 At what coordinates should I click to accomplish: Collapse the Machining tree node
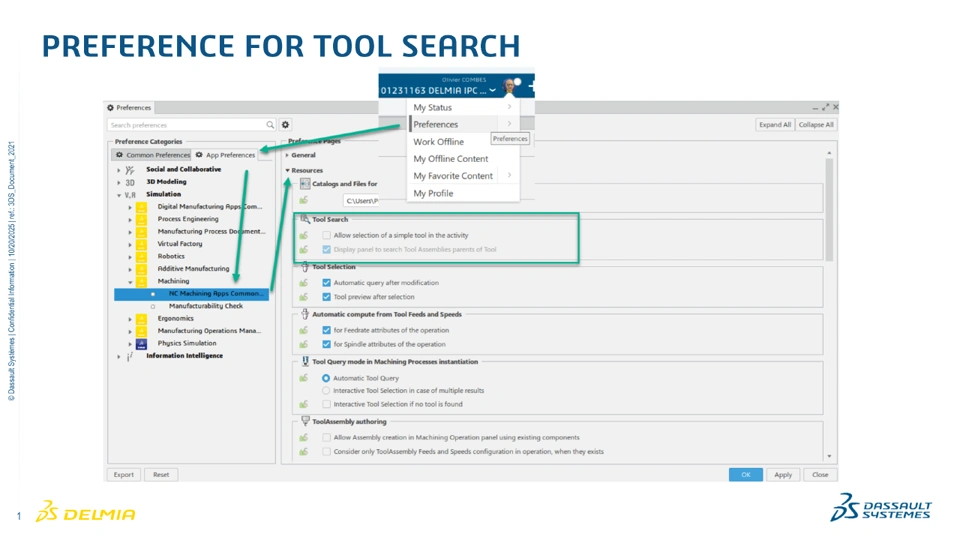pyautogui.click(x=130, y=282)
